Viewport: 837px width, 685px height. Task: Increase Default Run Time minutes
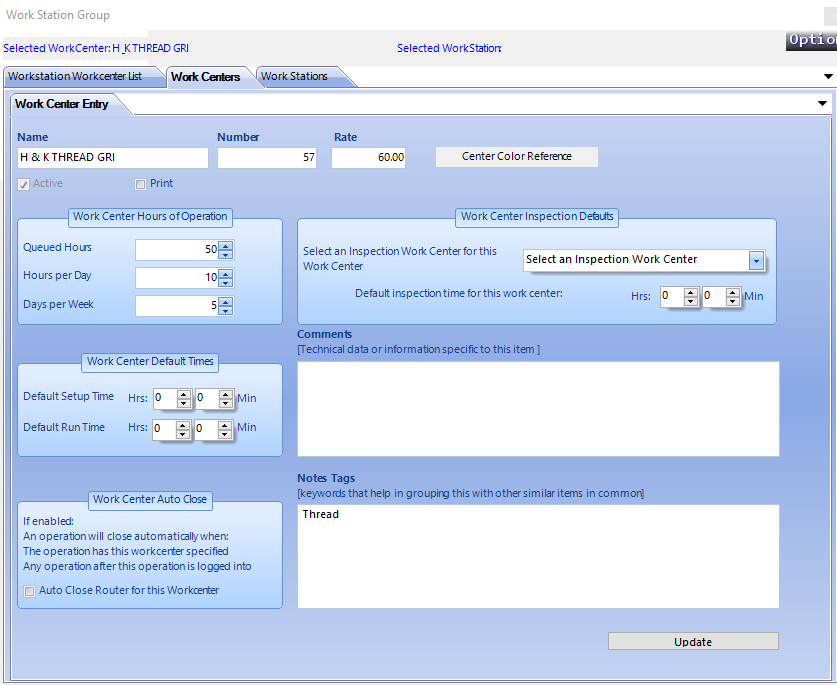tap(225, 426)
